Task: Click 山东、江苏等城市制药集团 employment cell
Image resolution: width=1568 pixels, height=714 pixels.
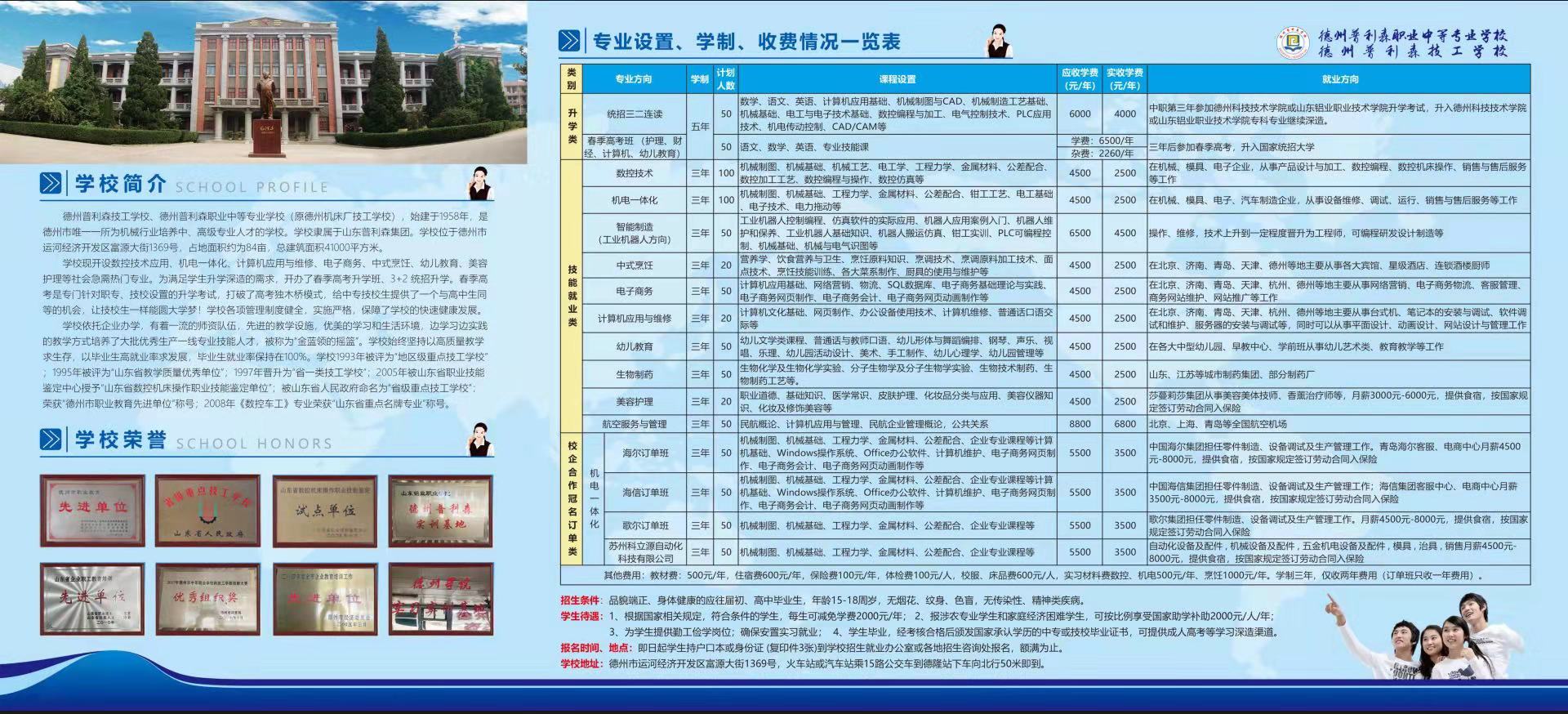Action: pyautogui.click(x=1339, y=374)
